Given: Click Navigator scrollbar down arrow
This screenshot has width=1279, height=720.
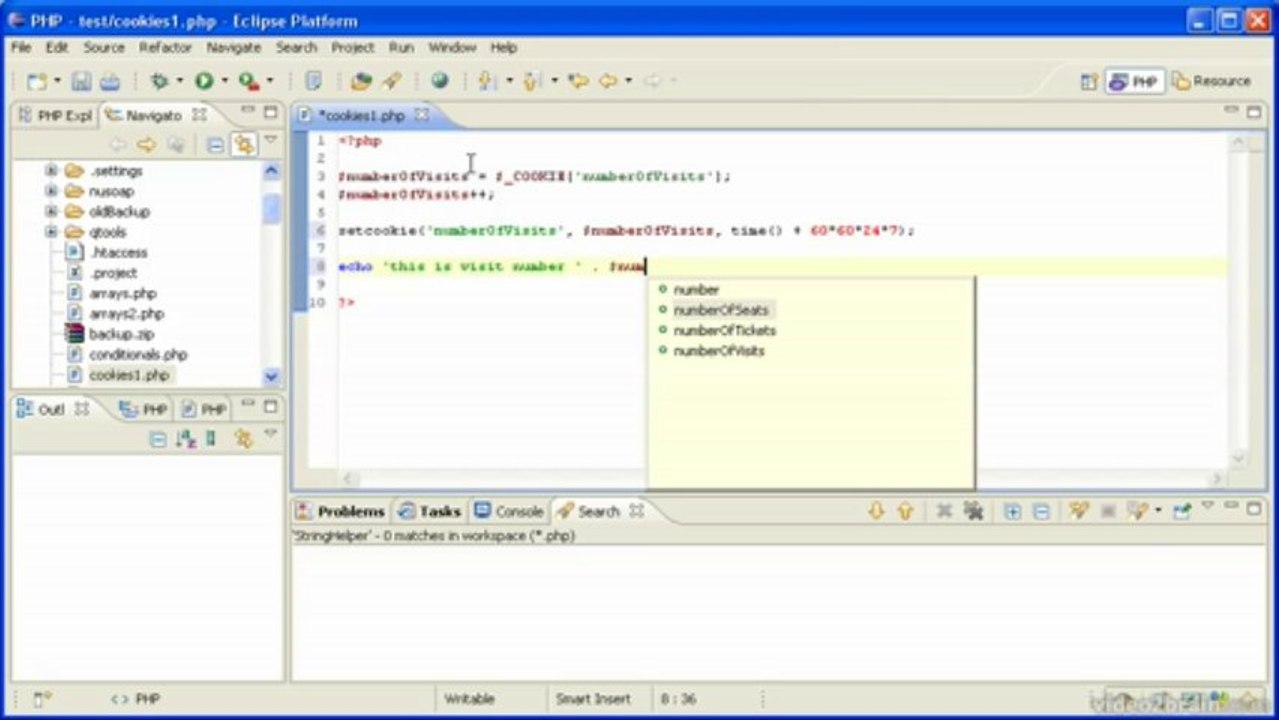Looking at the screenshot, I should [x=271, y=377].
